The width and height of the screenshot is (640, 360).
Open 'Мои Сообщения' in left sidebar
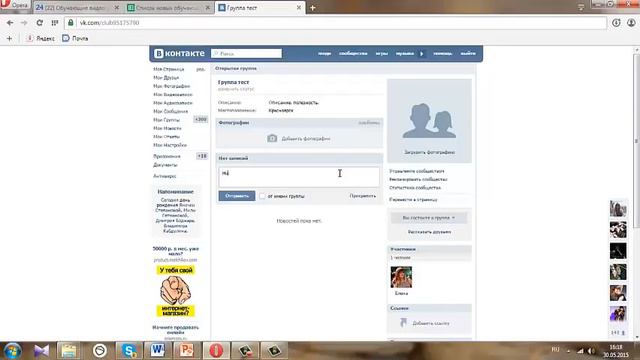[171, 111]
